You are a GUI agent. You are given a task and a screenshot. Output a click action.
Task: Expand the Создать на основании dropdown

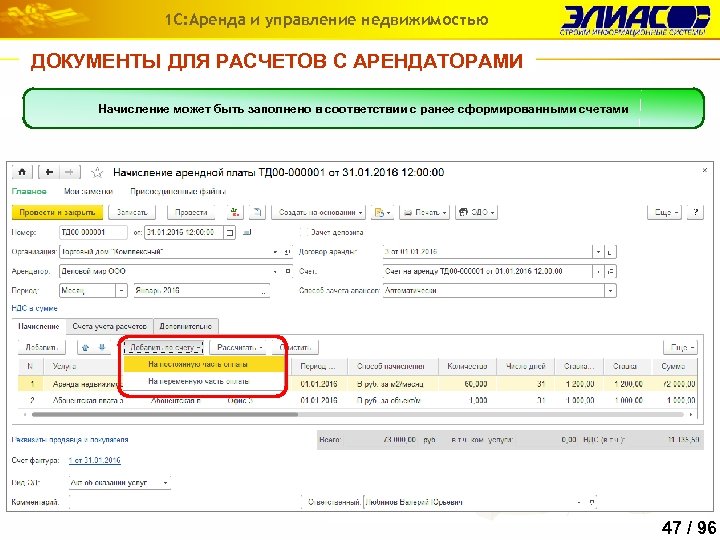(x=319, y=212)
